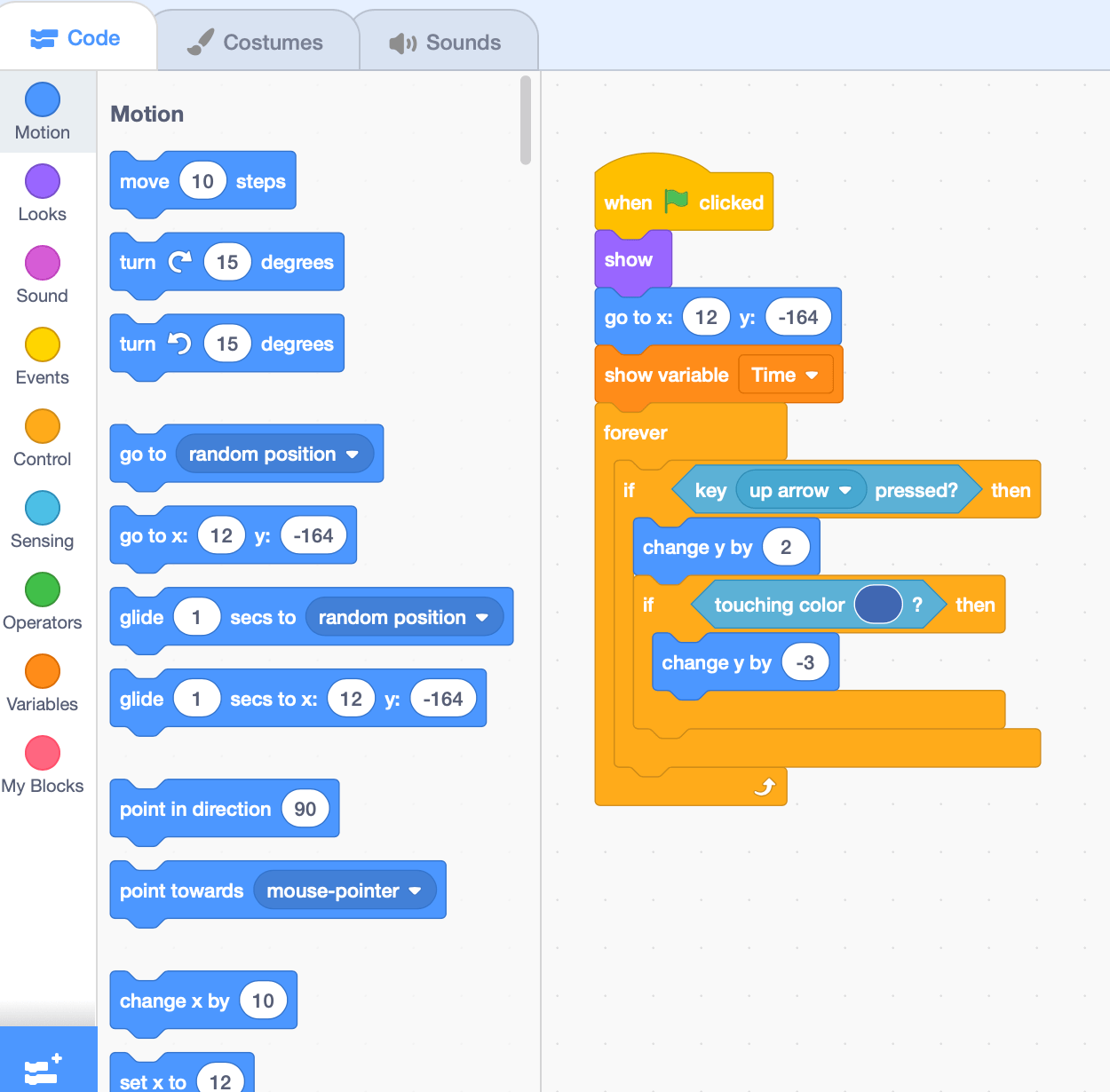Click the Motion palette heading text

147,114
